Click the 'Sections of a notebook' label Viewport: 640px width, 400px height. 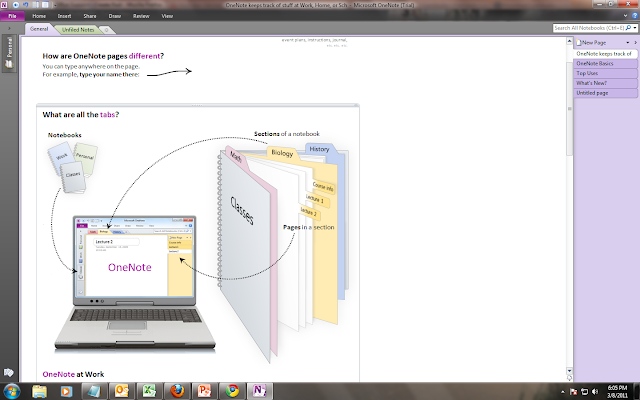287,133
